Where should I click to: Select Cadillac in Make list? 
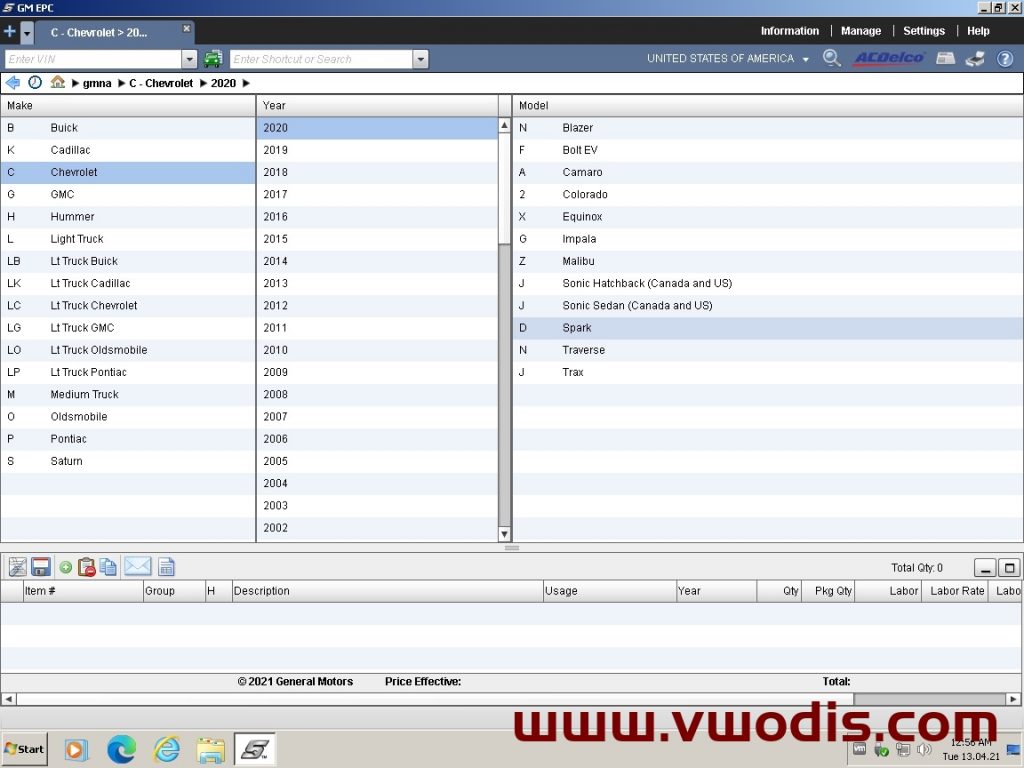click(x=128, y=150)
